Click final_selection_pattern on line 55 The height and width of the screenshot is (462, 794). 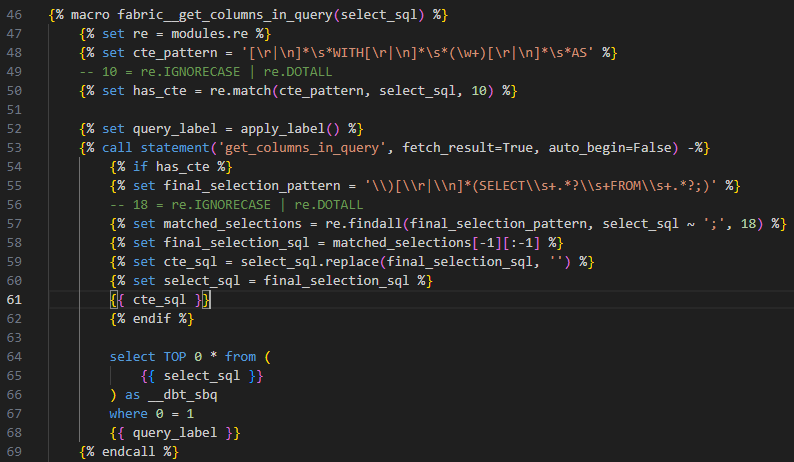click(x=252, y=186)
